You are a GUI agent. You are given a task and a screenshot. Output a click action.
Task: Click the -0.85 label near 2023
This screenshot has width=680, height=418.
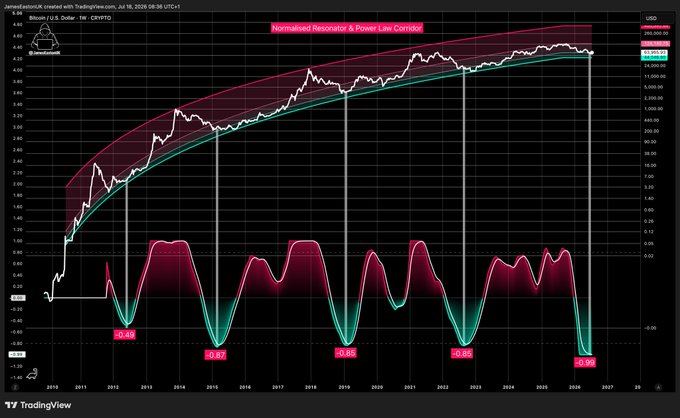(461, 353)
